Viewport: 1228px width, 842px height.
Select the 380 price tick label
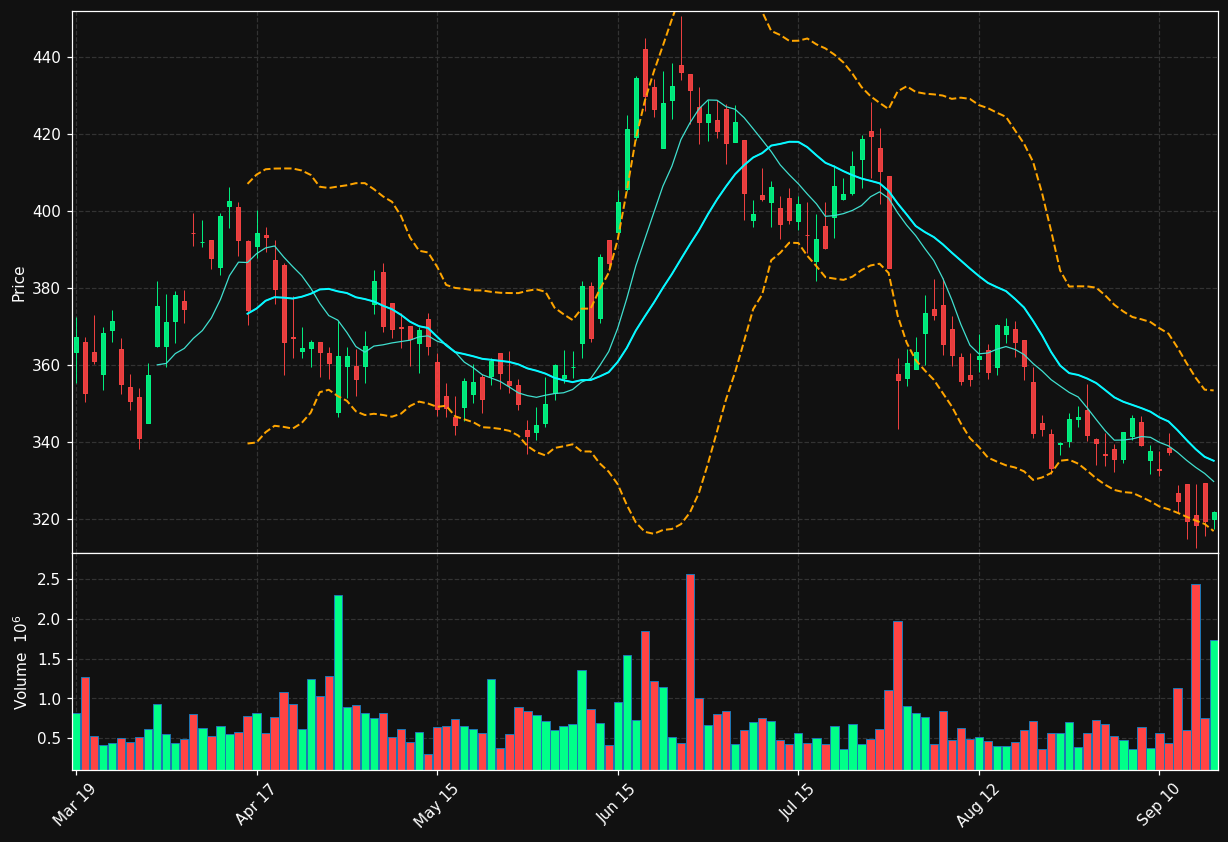[46, 289]
